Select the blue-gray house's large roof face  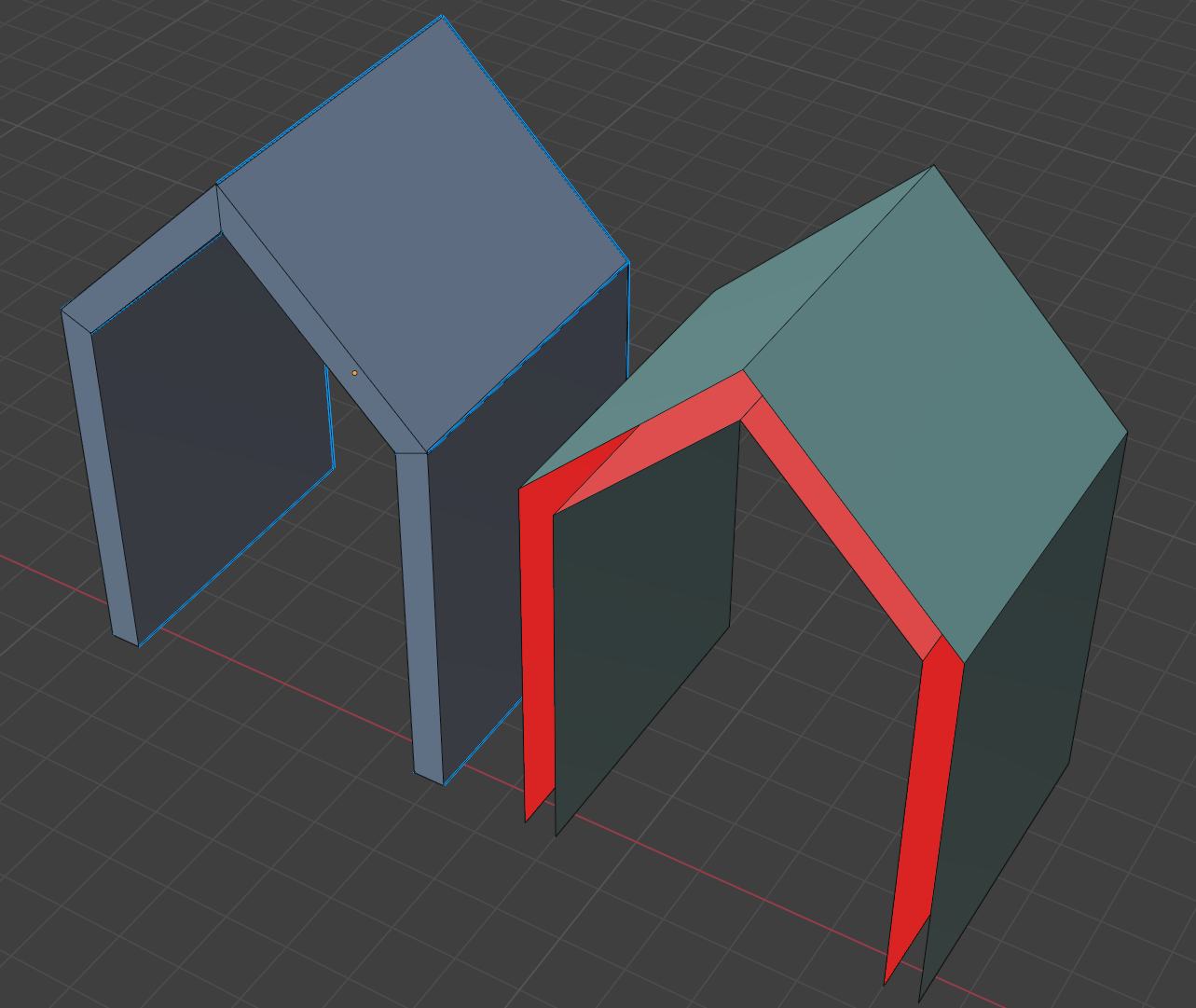[x=424, y=233]
